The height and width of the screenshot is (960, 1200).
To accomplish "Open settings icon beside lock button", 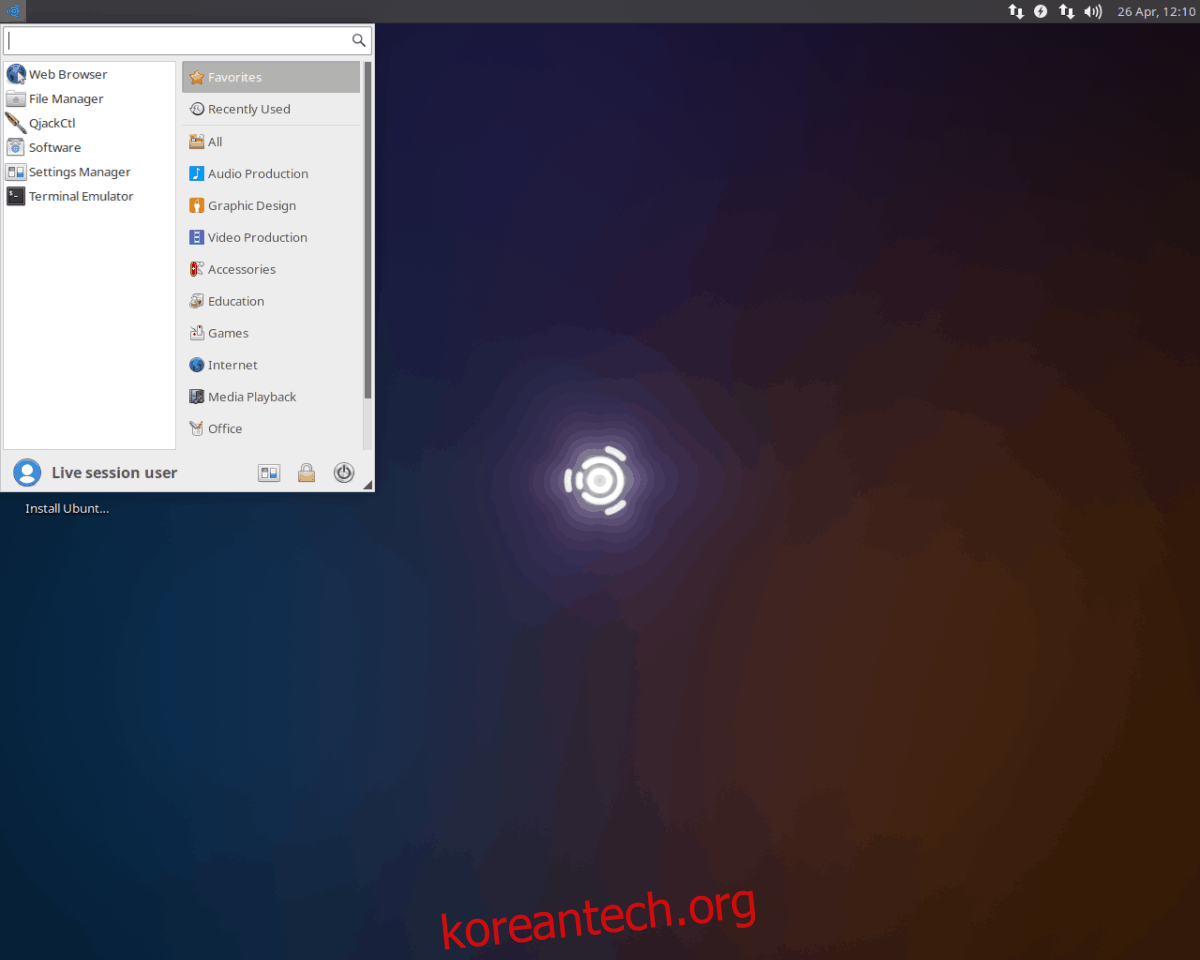I will point(269,473).
